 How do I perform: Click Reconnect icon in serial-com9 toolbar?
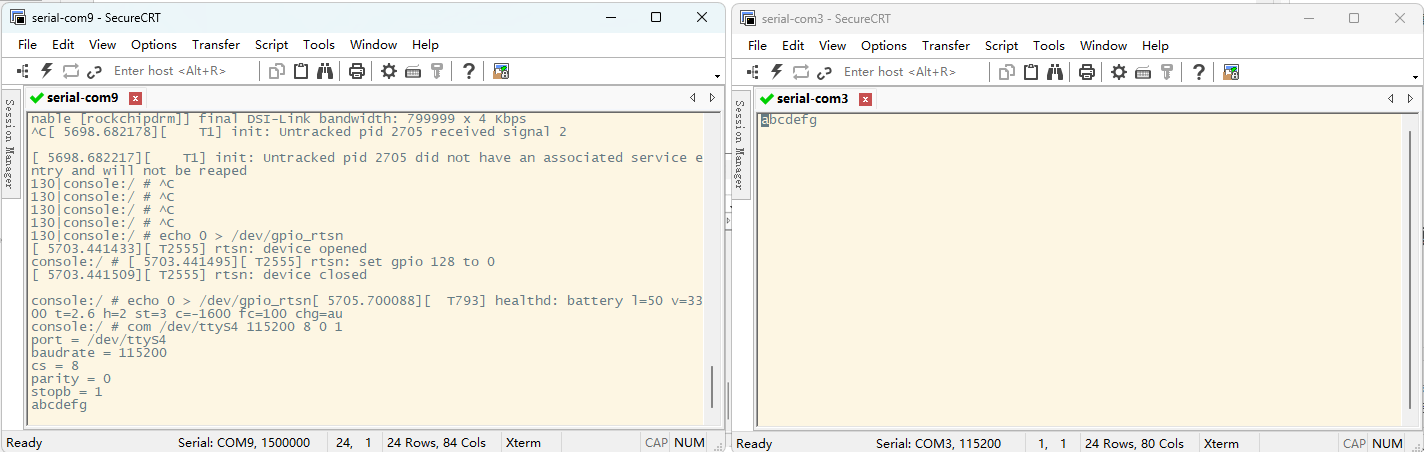[71, 71]
